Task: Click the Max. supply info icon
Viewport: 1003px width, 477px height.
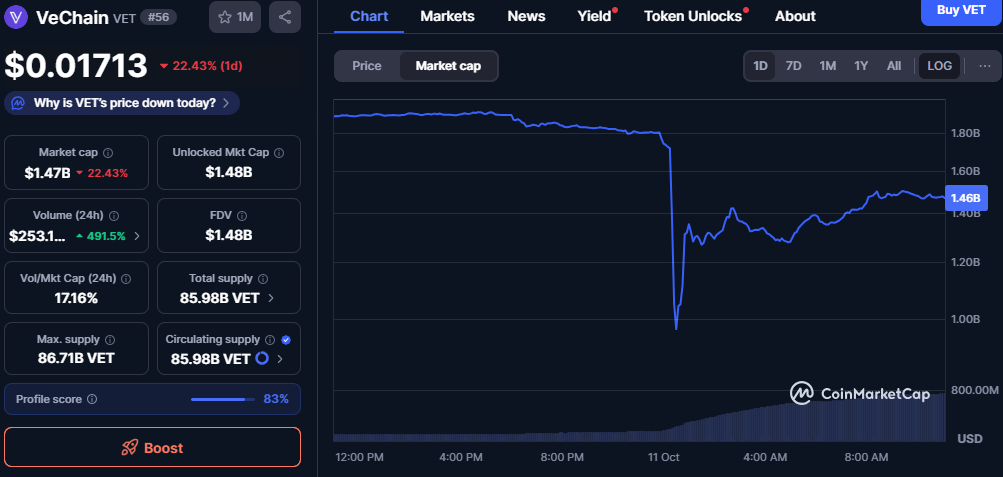Action: tap(122, 340)
